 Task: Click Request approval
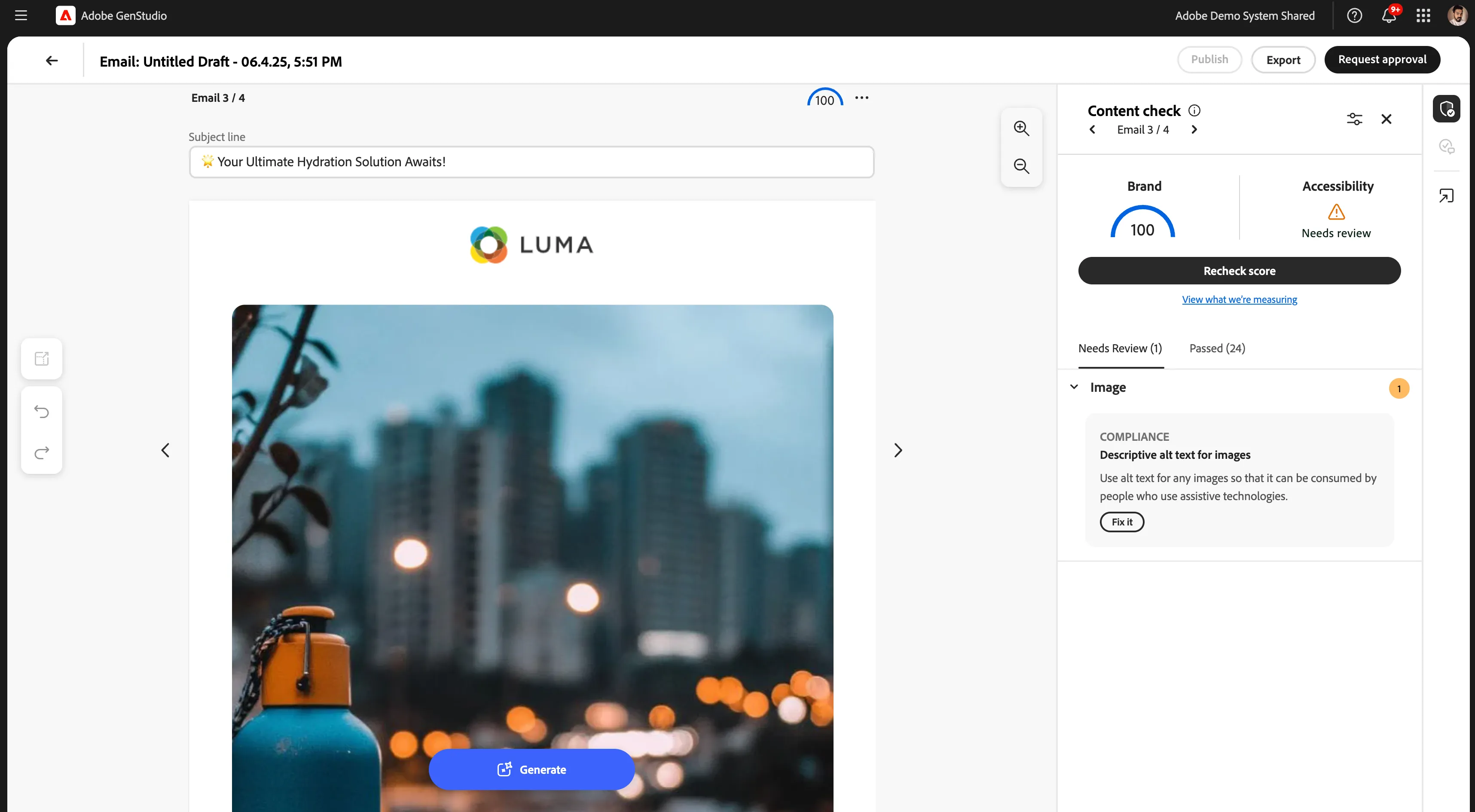pyautogui.click(x=1382, y=60)
